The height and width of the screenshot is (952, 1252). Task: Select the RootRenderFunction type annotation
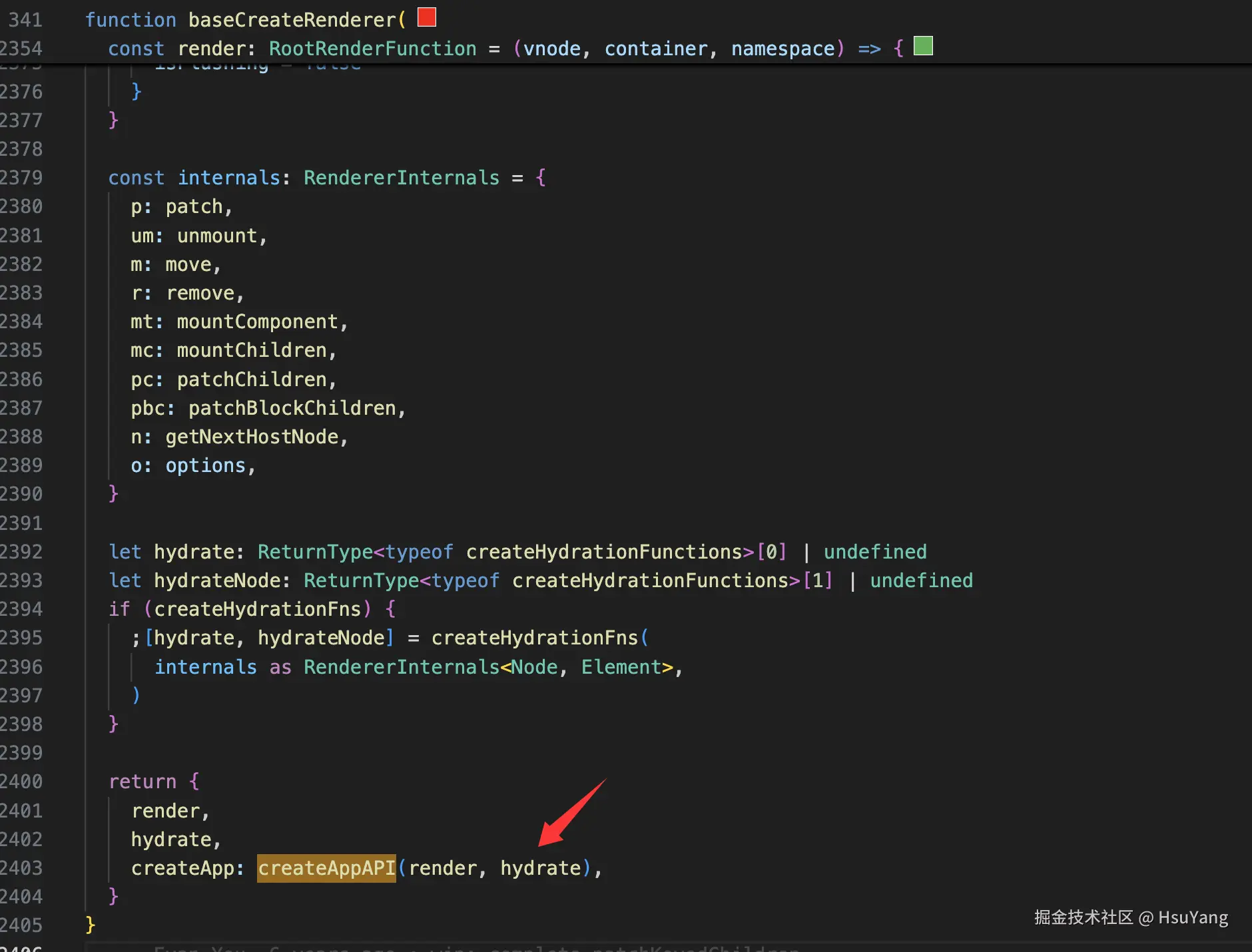(373, 49)
